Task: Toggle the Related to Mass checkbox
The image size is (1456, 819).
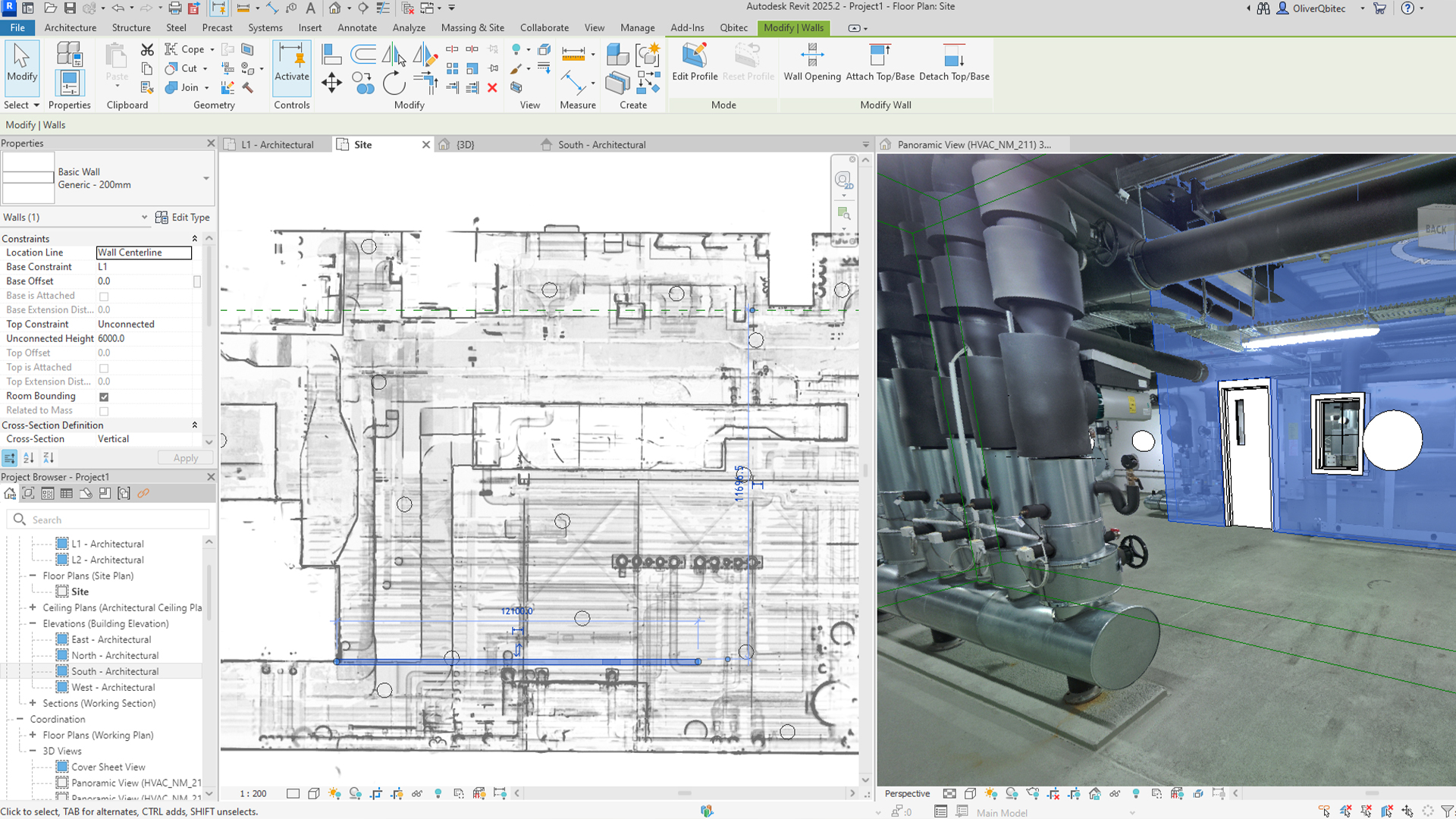Action: pyautogui.click(x=104, y=411)
